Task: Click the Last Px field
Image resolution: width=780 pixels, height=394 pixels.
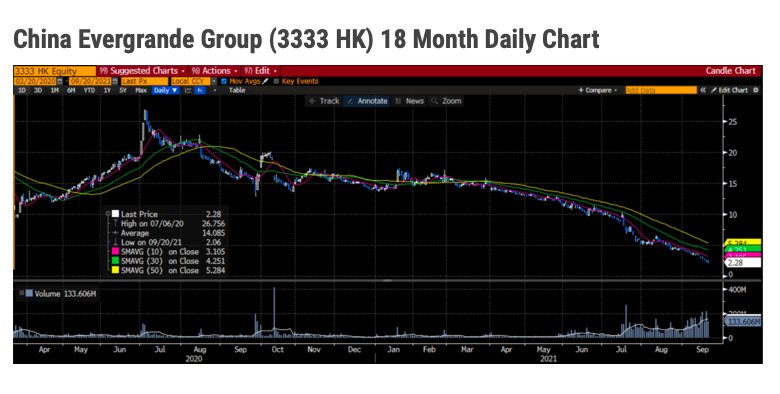Action: tap(144, 81)
